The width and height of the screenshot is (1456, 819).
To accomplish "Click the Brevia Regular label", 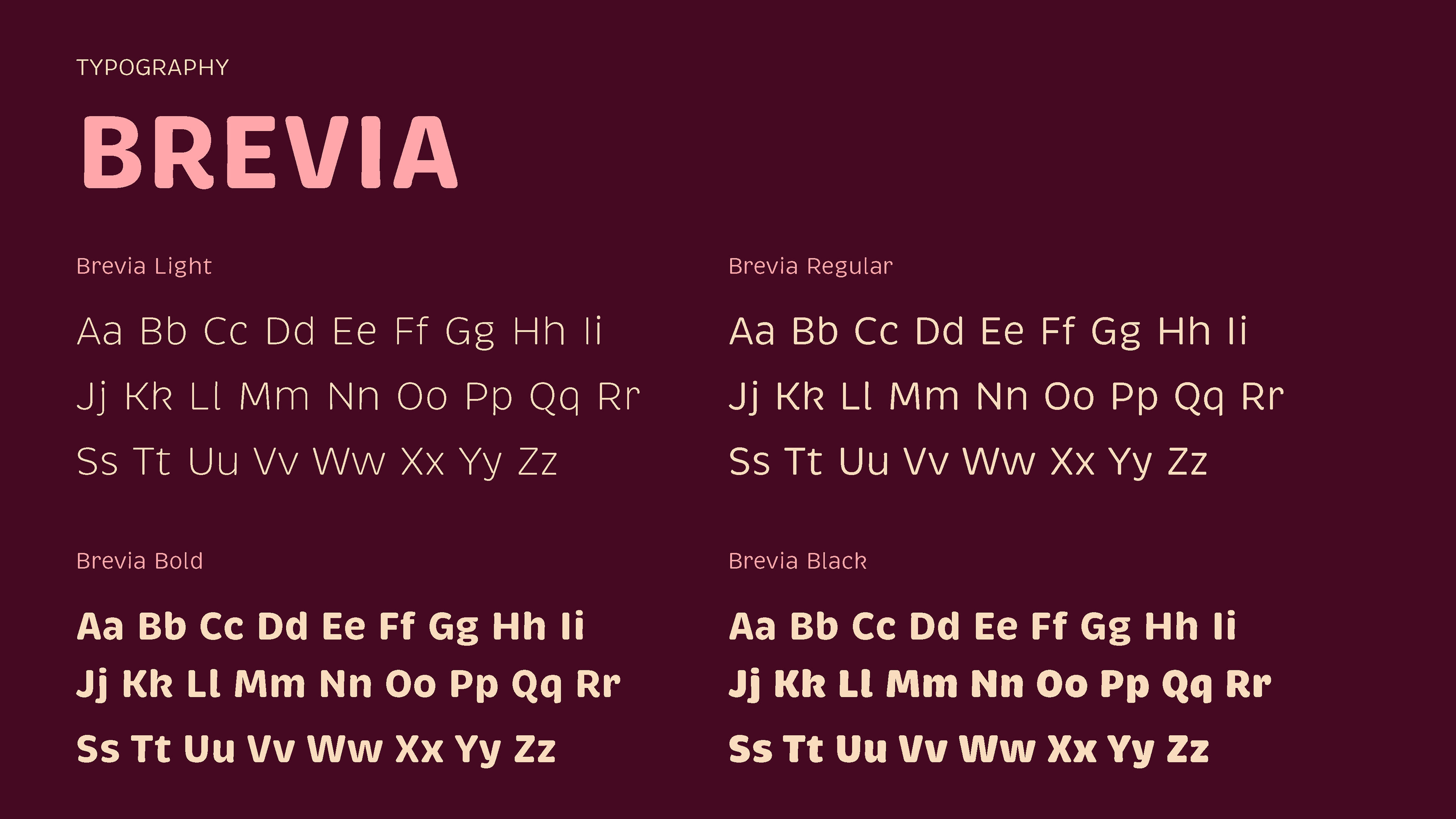I will click(811, 266).
